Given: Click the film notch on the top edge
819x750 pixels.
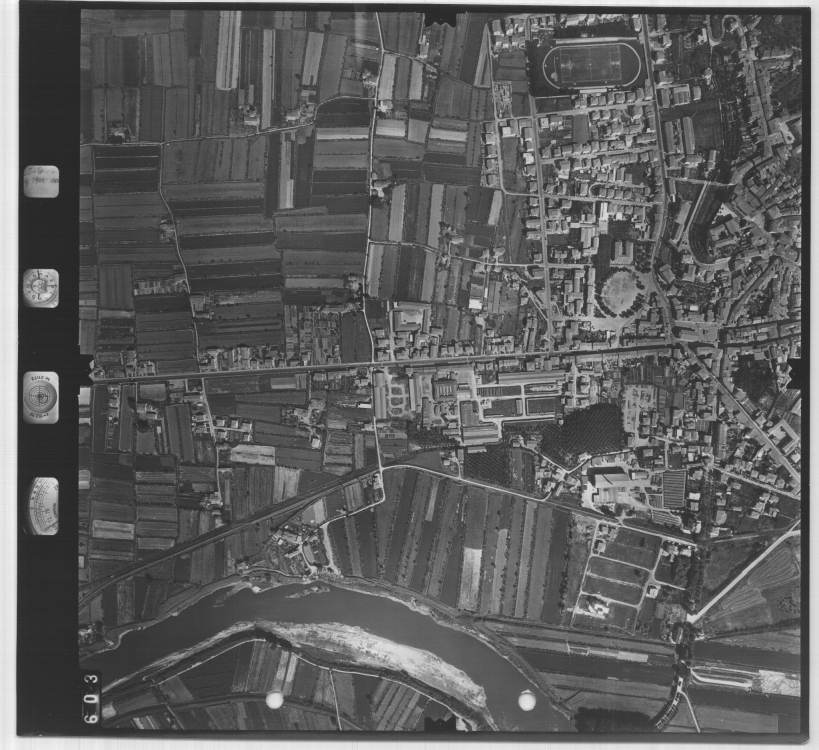Looking at the screenshot, I should click(441, 17).
